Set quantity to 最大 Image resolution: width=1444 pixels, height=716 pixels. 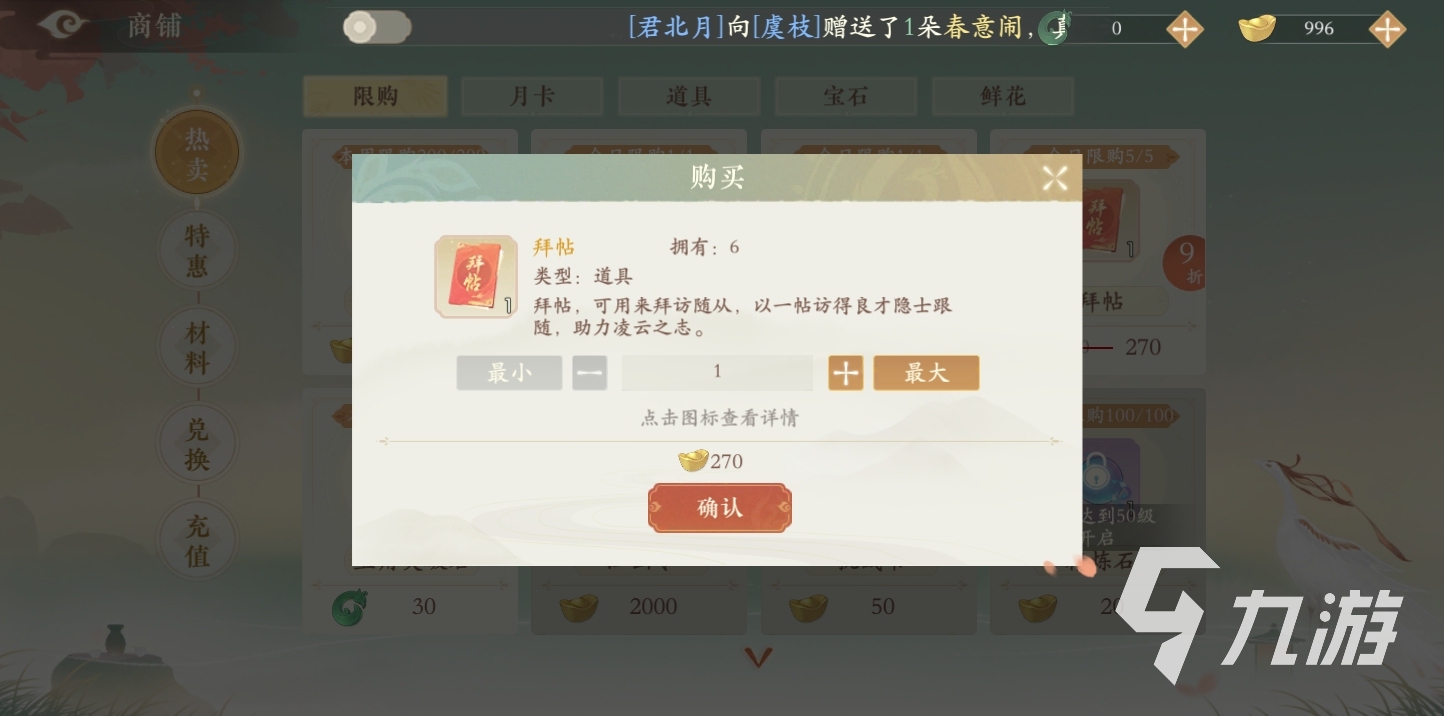click(926, 373)
